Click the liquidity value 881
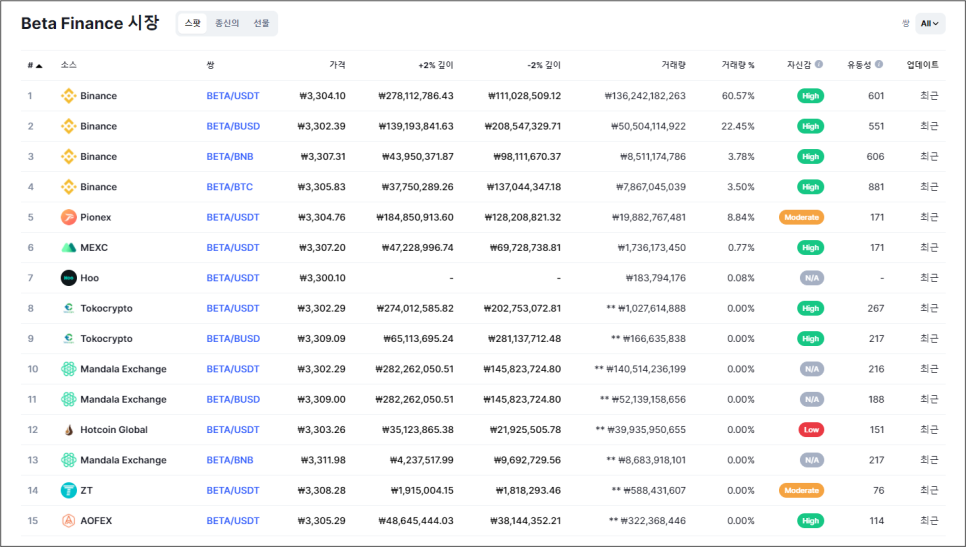This screenshot has width=966, height=547. (x=876, y=187)
